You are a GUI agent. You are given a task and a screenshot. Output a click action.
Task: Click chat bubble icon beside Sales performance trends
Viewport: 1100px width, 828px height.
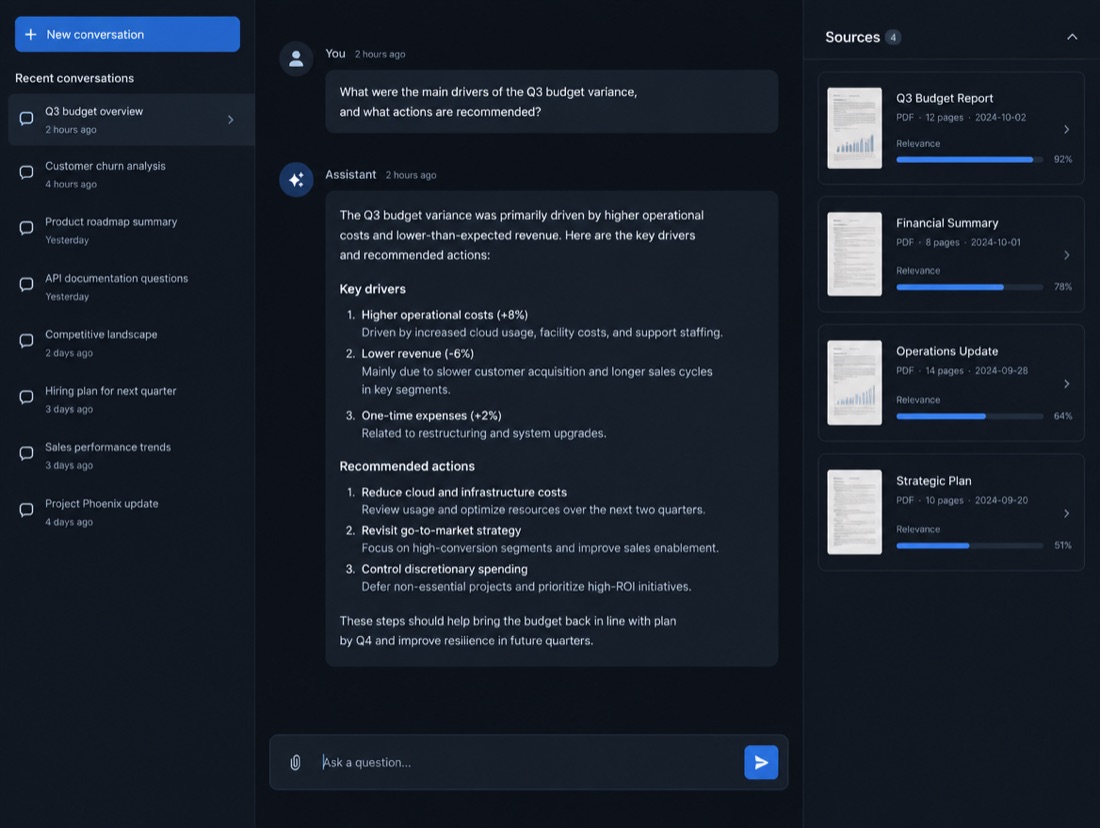click(27, 453)
